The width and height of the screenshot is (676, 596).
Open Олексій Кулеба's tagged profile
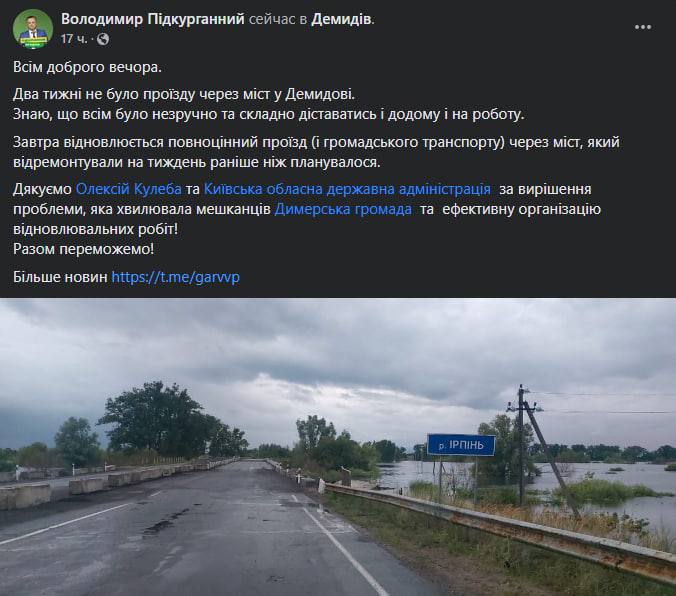click(128, 189)
